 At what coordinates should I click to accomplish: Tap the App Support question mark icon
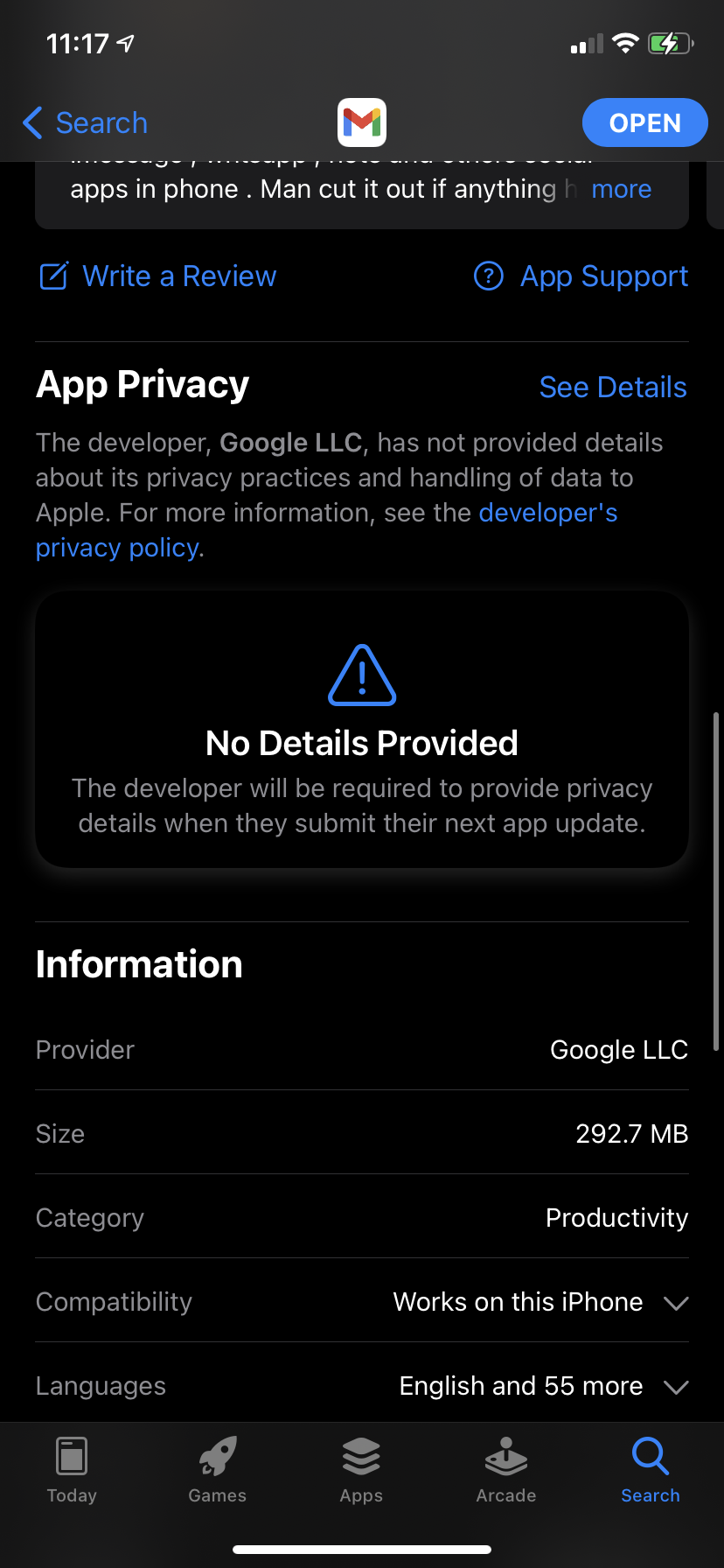tap(488, 276)
